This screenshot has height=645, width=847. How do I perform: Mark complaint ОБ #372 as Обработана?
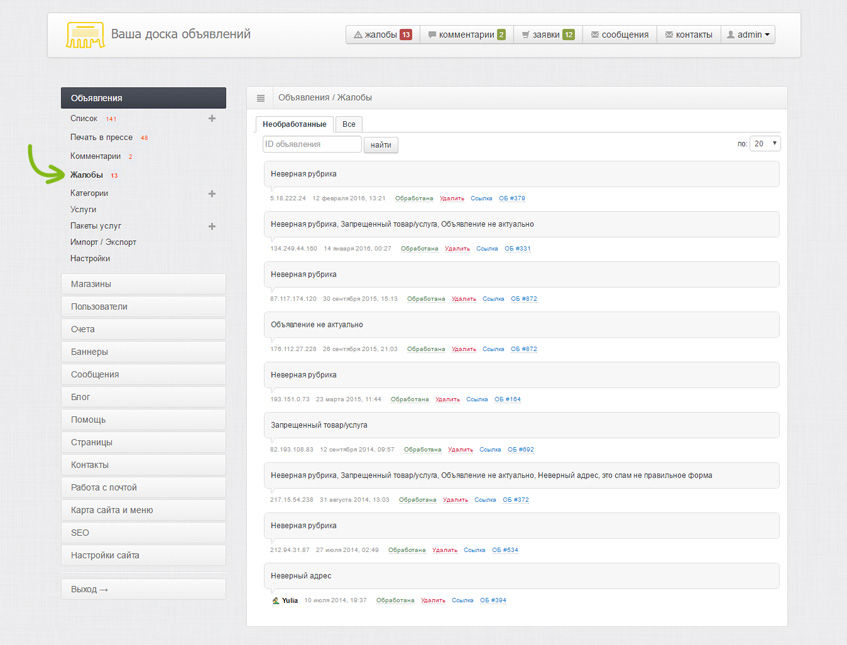point(418,500)
